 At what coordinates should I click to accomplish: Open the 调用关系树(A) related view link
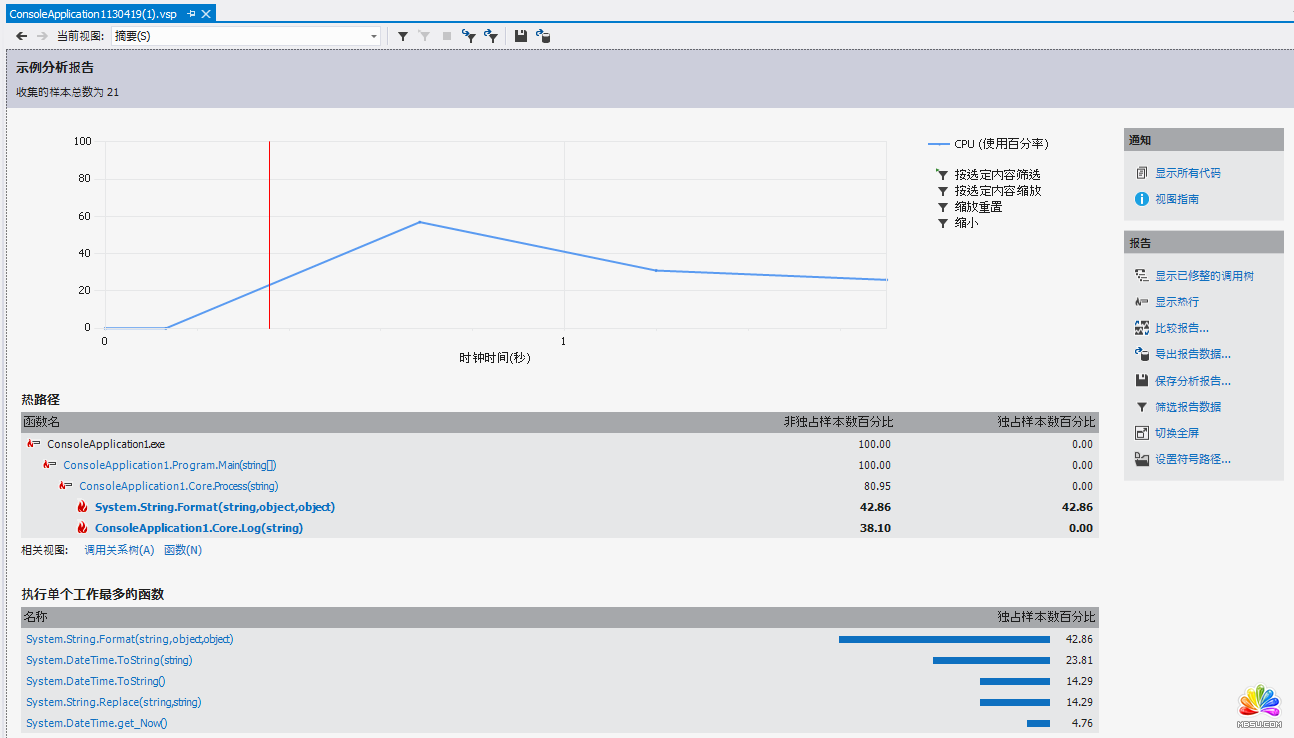[119, 550]
